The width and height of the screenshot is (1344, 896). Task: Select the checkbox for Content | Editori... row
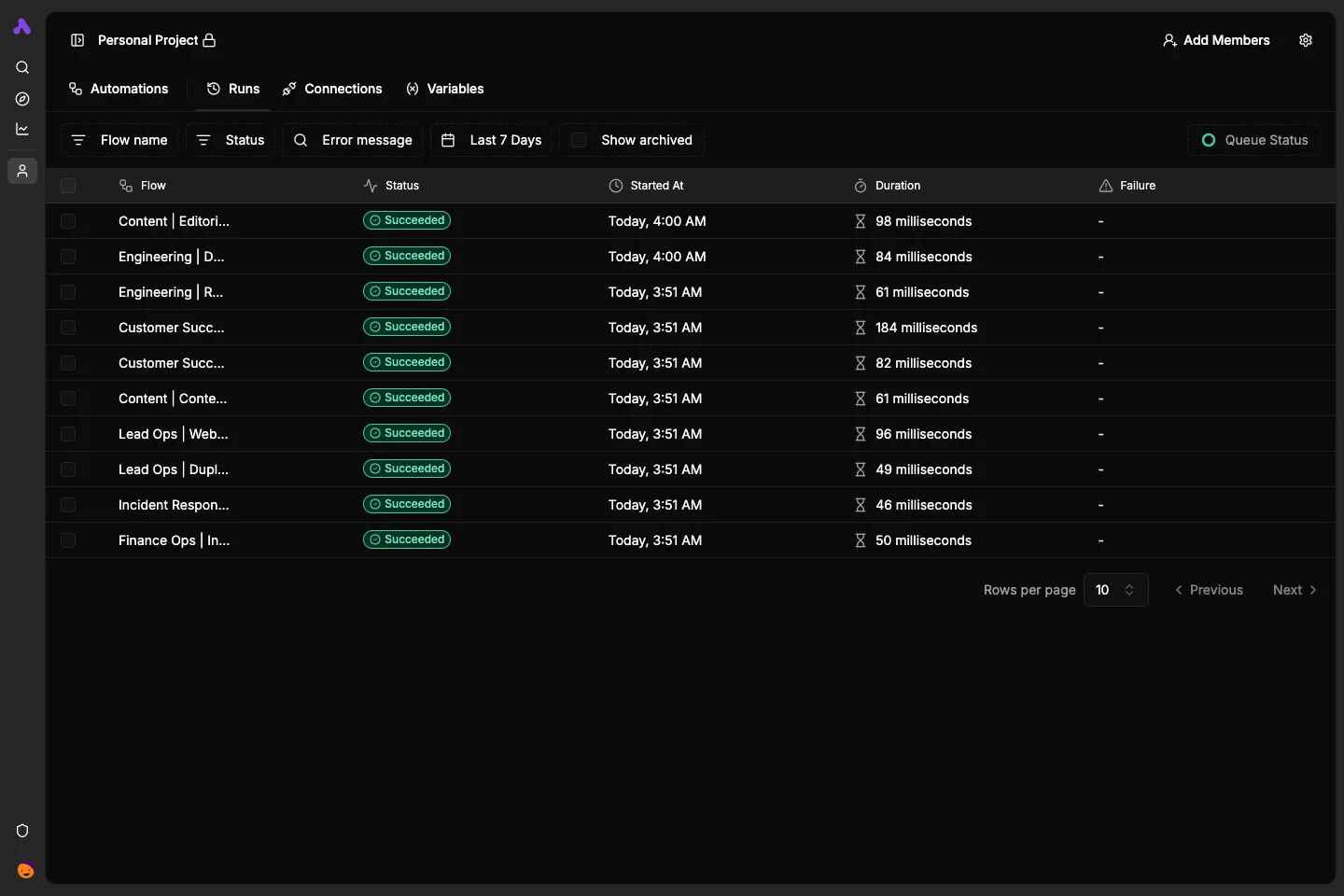68,221
